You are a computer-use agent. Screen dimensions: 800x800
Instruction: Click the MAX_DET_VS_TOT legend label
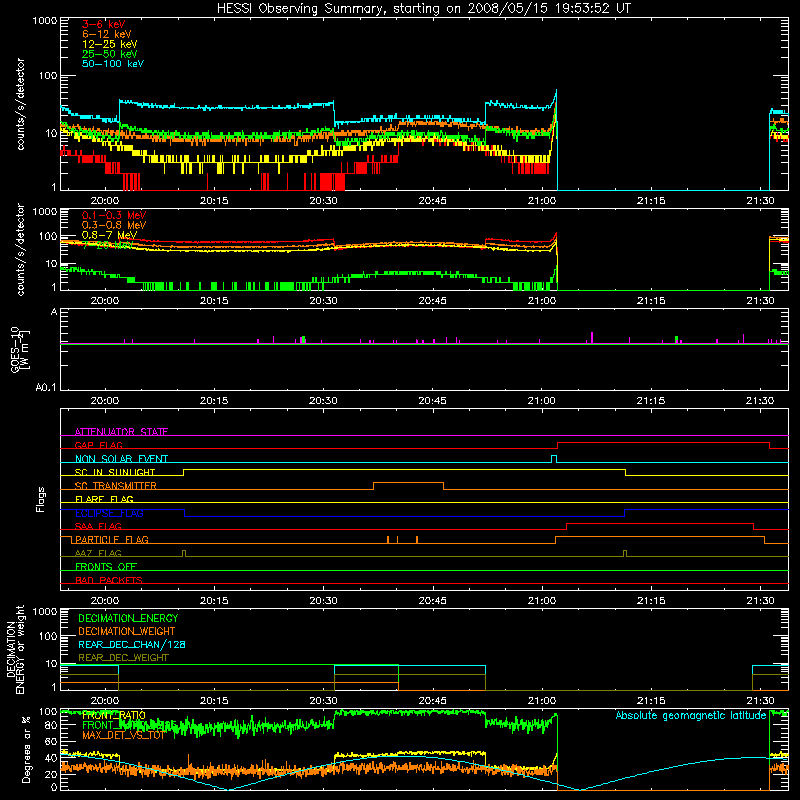point(123,735)
